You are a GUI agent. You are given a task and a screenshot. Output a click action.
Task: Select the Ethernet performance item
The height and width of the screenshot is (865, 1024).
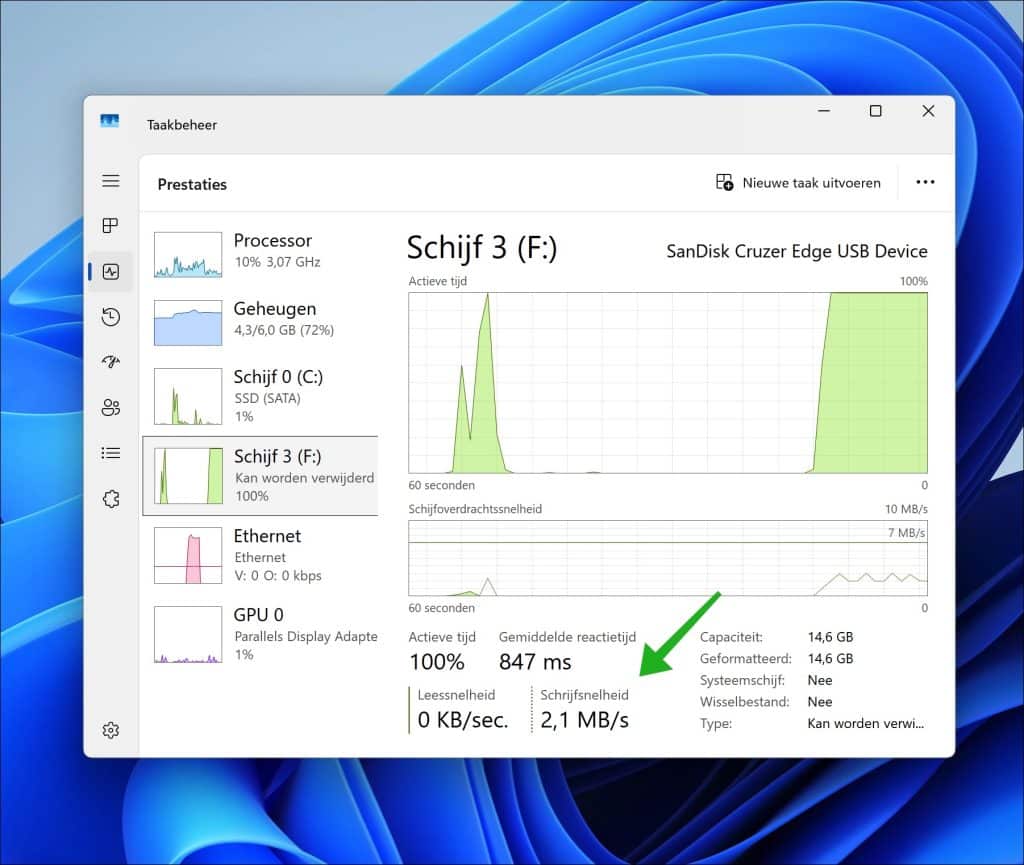[260, 555]
